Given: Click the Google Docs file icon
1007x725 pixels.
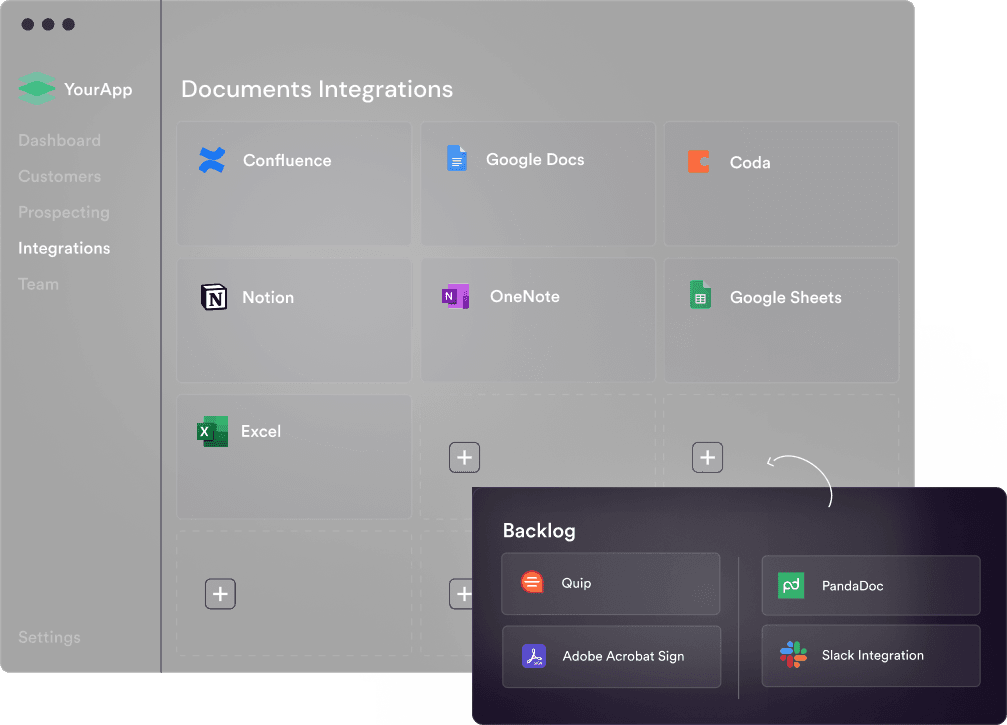Looking at the screenshot, I should [457, 159].
